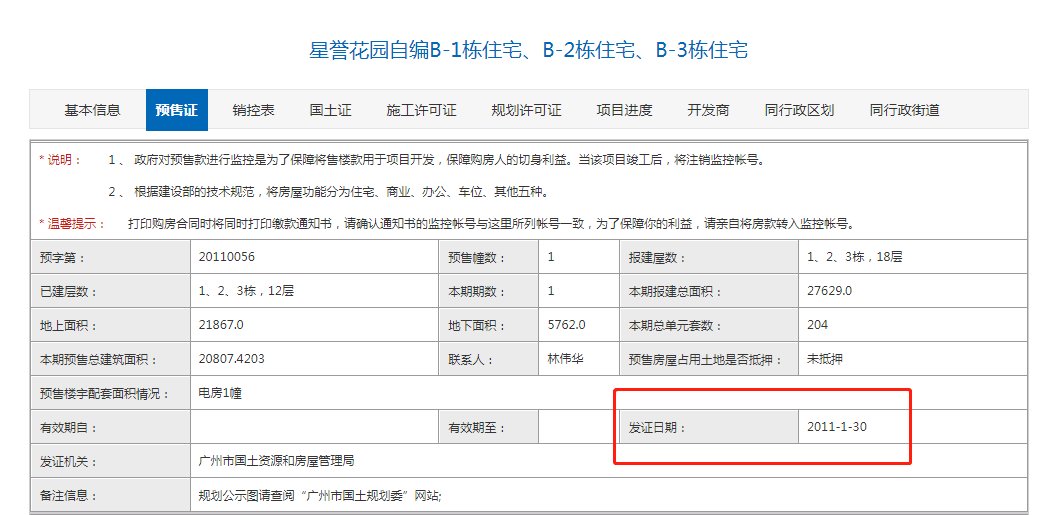Select the value 1、2、3栋，18层
Viewport: 1048px width, 515px height.
(854, 256)
